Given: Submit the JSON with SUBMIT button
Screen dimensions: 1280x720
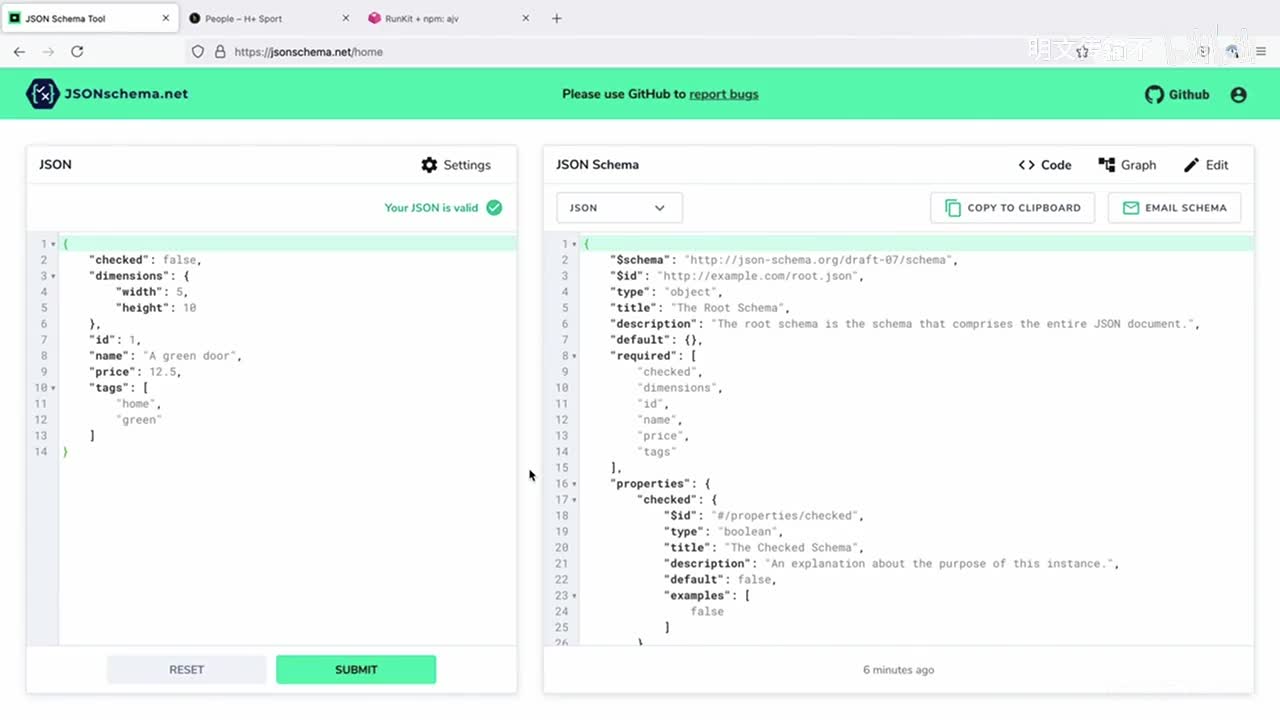Looking at the screenshot, I should point(356,670).
